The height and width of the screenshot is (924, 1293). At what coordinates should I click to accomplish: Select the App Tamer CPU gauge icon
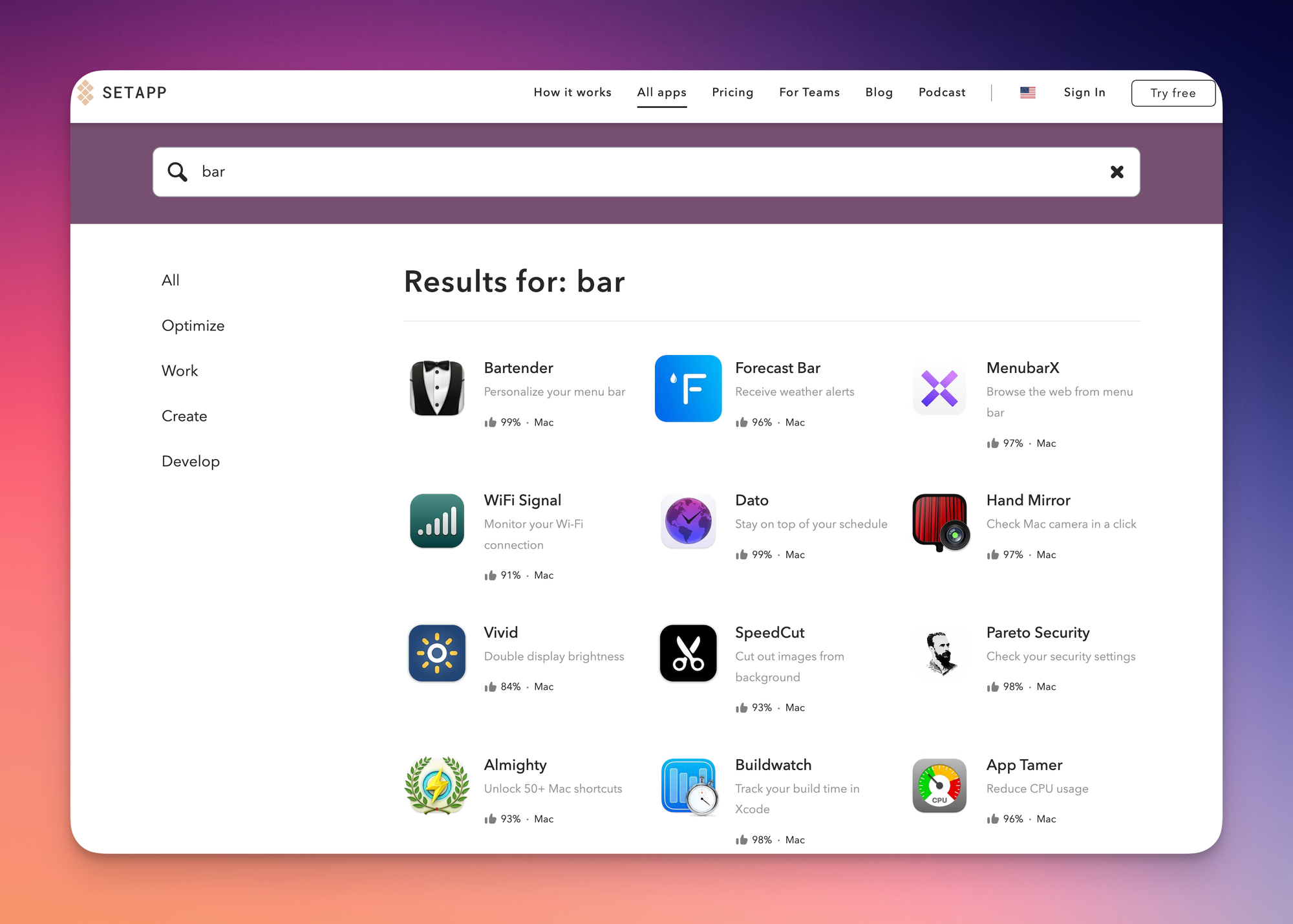pos(939,785)
